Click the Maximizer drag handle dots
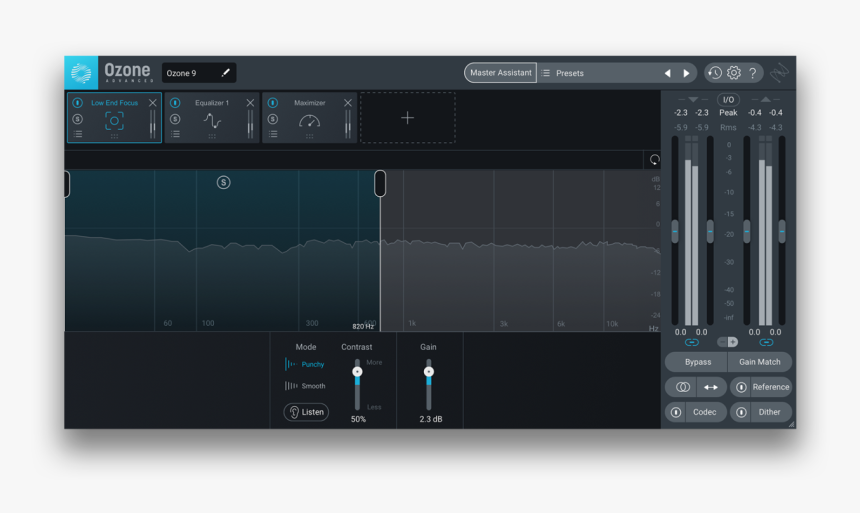 [x=309, y=137]
